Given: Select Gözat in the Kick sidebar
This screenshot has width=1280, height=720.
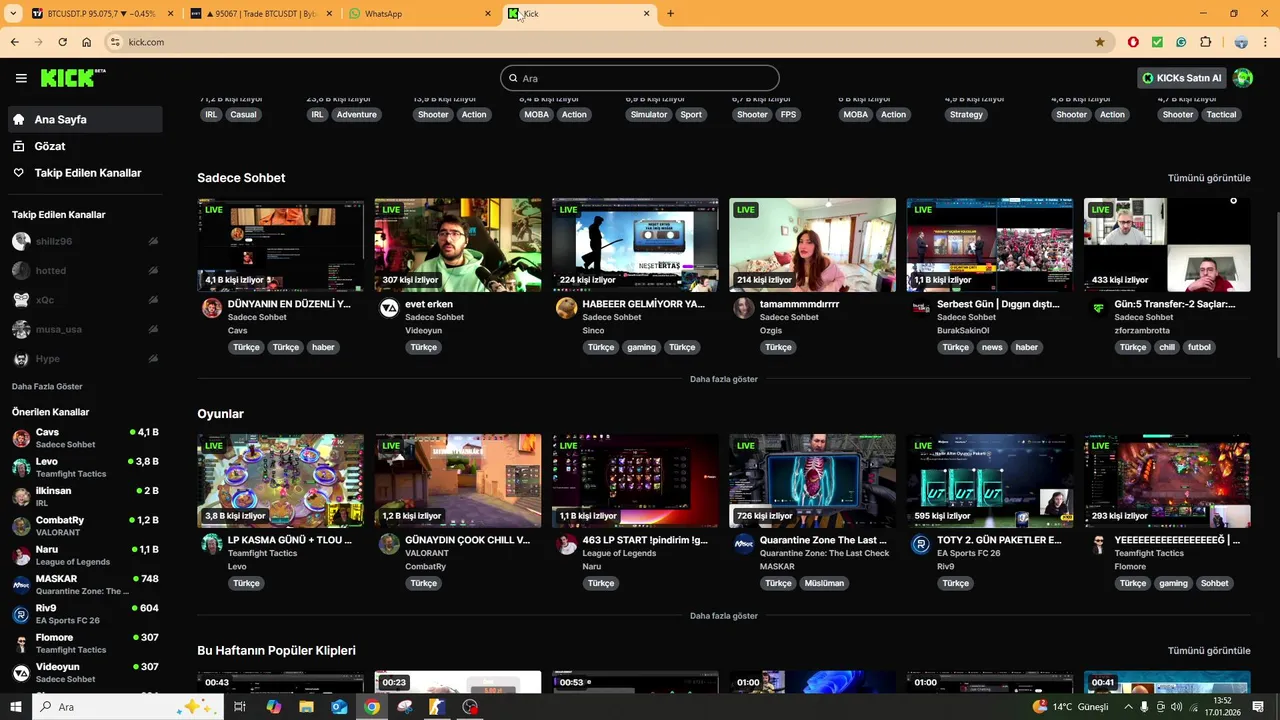Looking at the screenshot, I should [85, 146].
